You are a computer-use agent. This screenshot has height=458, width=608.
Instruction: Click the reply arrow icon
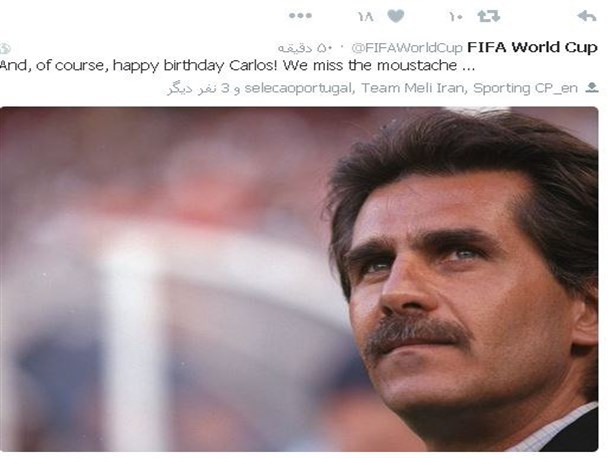pos(586,16)
